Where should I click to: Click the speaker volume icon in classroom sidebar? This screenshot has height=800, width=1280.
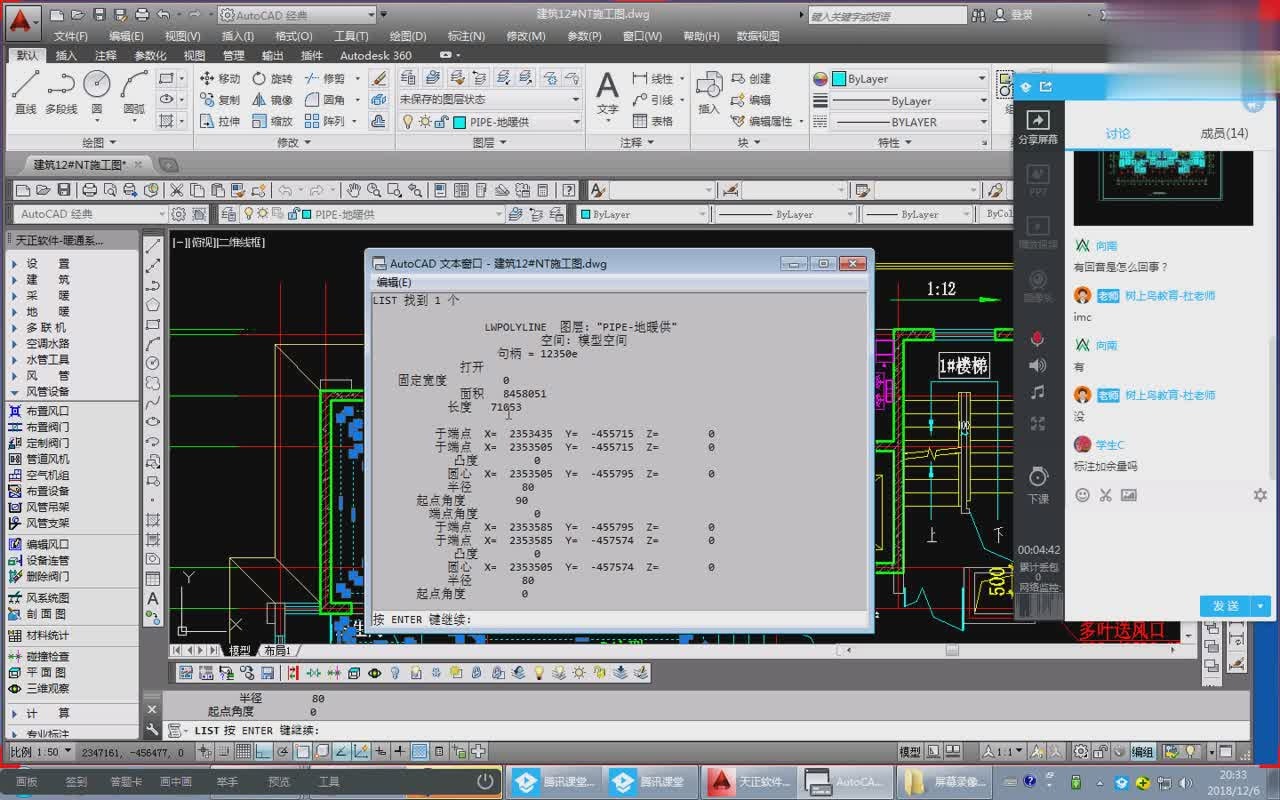click(1037, 365)
